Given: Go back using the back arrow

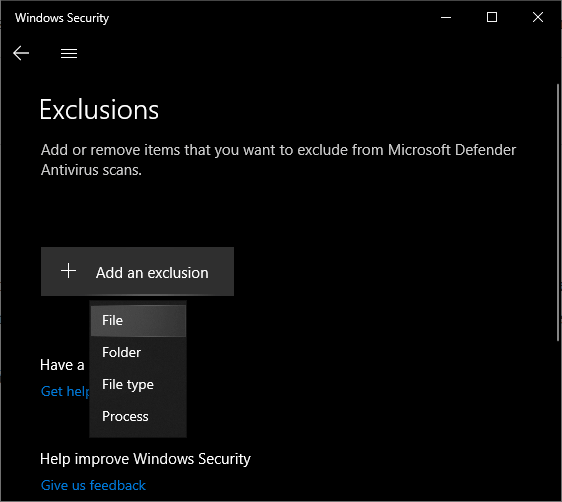Looking at the screenshot, I should point(21,53).
